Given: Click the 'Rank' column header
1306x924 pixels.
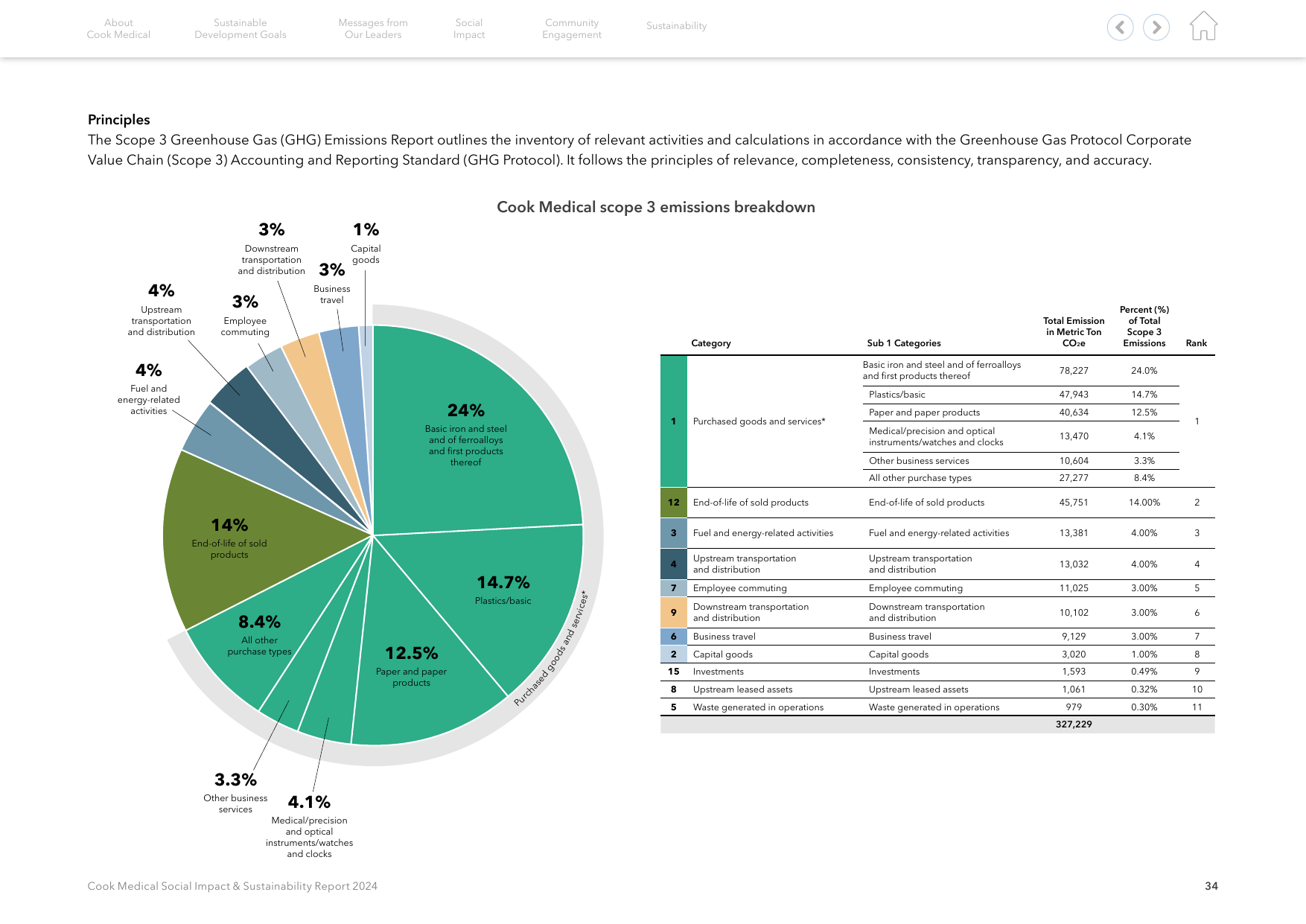Looking at the screenshot, I should (1197, 343).
